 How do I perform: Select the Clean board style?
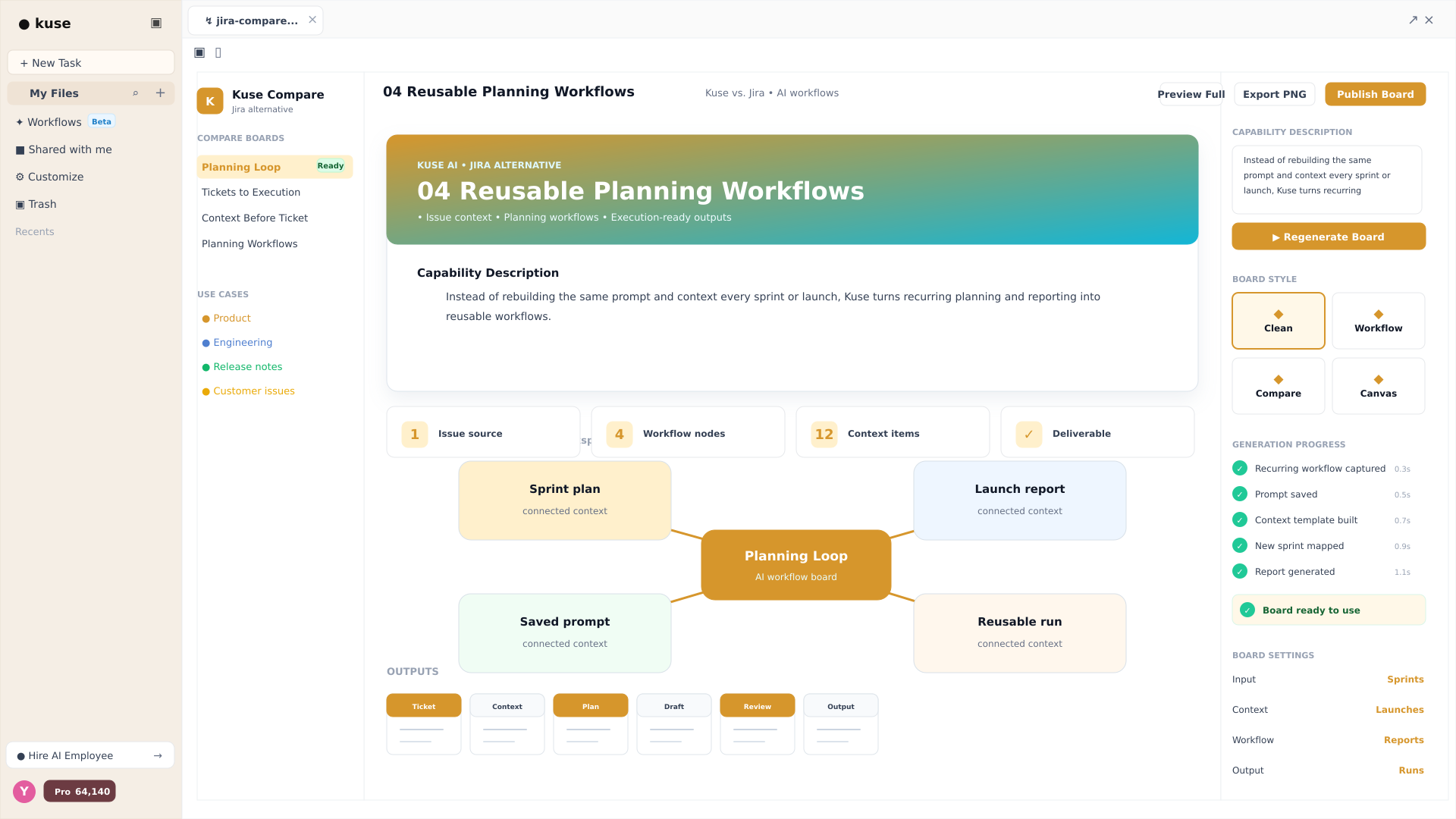pos(1278,321)
